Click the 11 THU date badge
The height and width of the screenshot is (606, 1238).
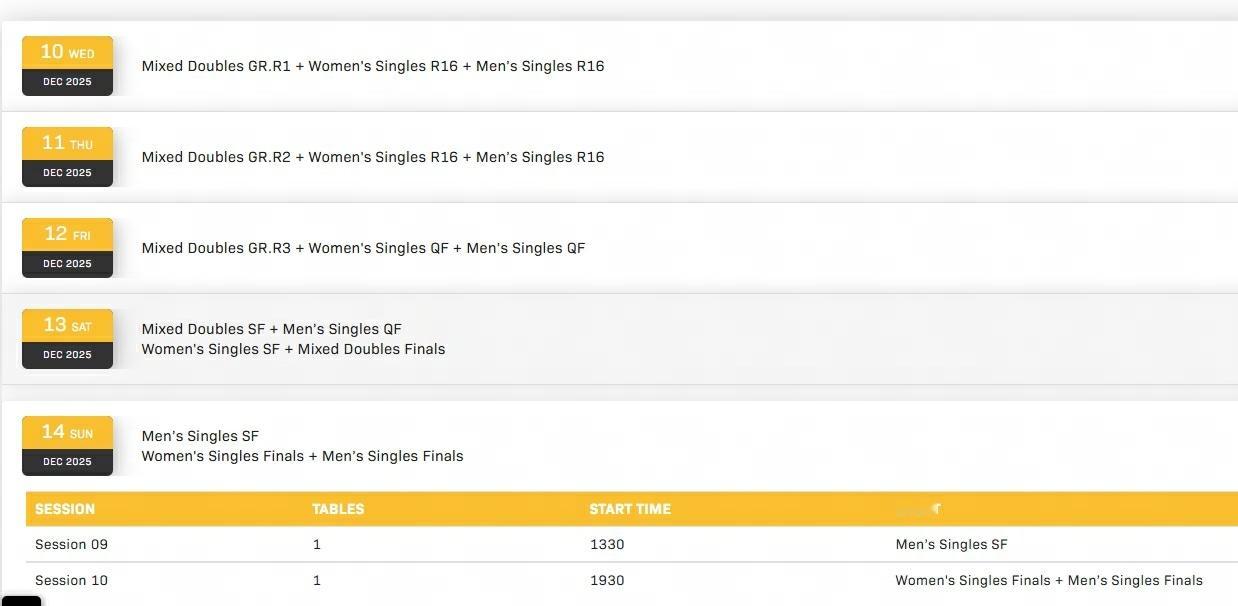[67, 156]
